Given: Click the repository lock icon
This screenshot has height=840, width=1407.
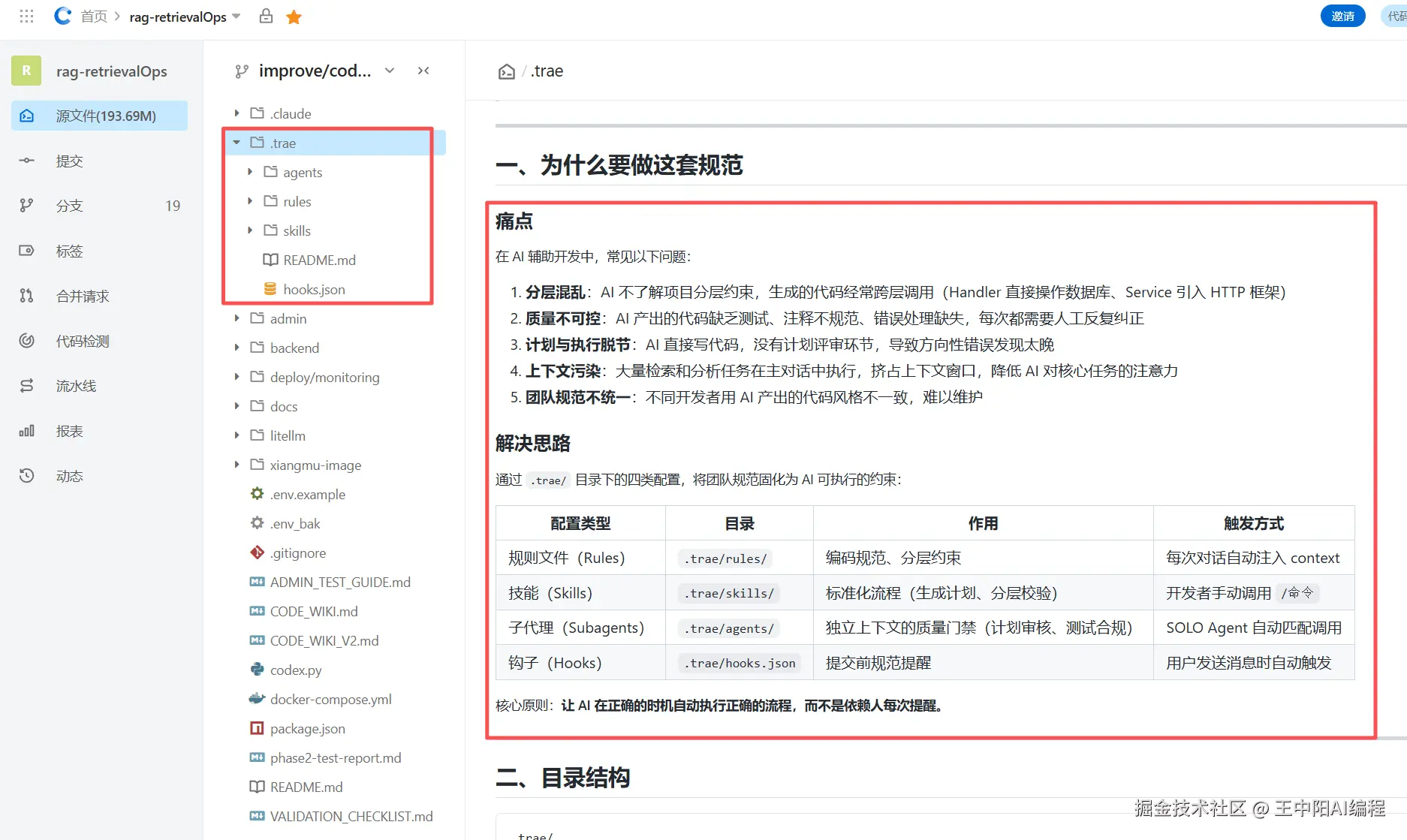Looking at the screenshot, I should (266, 16).
